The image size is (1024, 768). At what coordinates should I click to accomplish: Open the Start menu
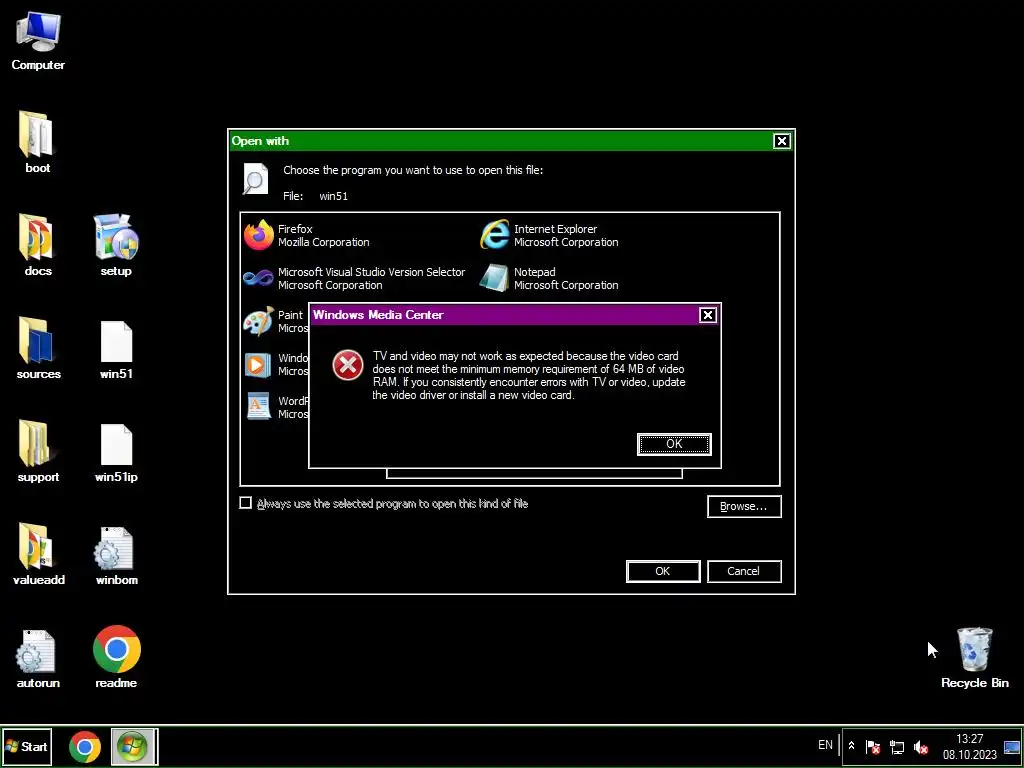click(x=27, y=746)
